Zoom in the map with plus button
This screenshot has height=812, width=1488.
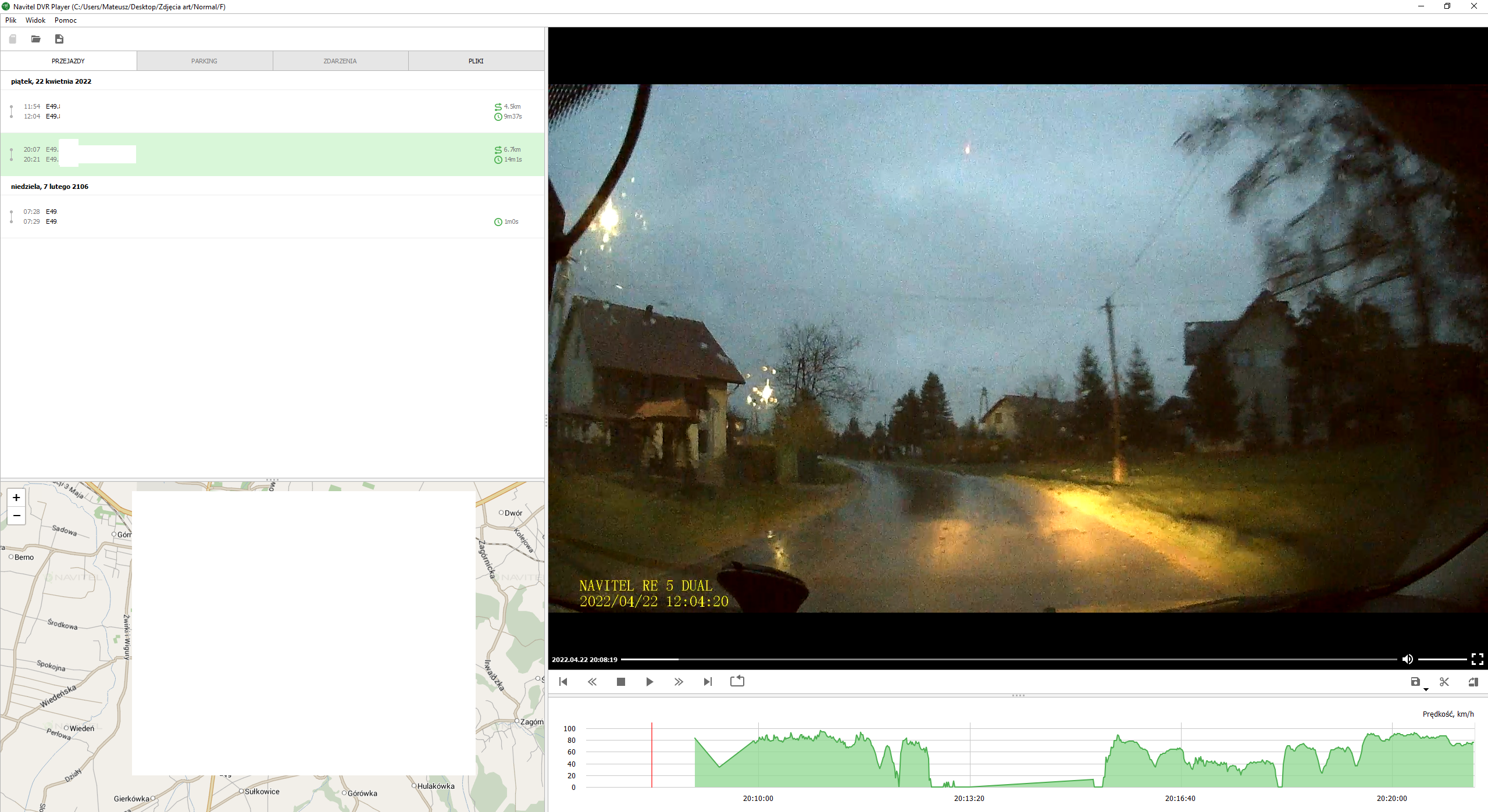16,498
